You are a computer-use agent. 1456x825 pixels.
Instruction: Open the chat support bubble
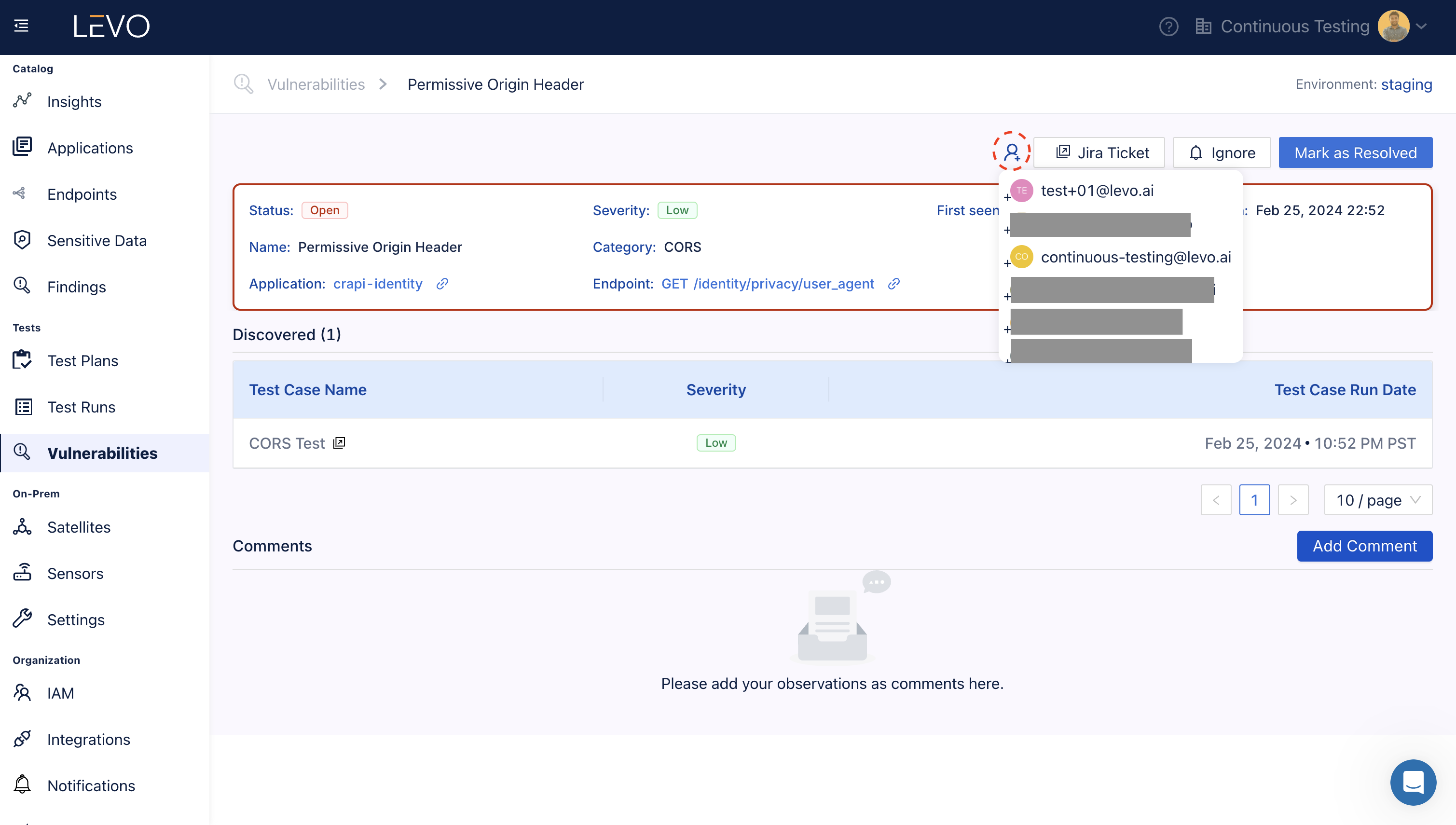point(1413,782)
